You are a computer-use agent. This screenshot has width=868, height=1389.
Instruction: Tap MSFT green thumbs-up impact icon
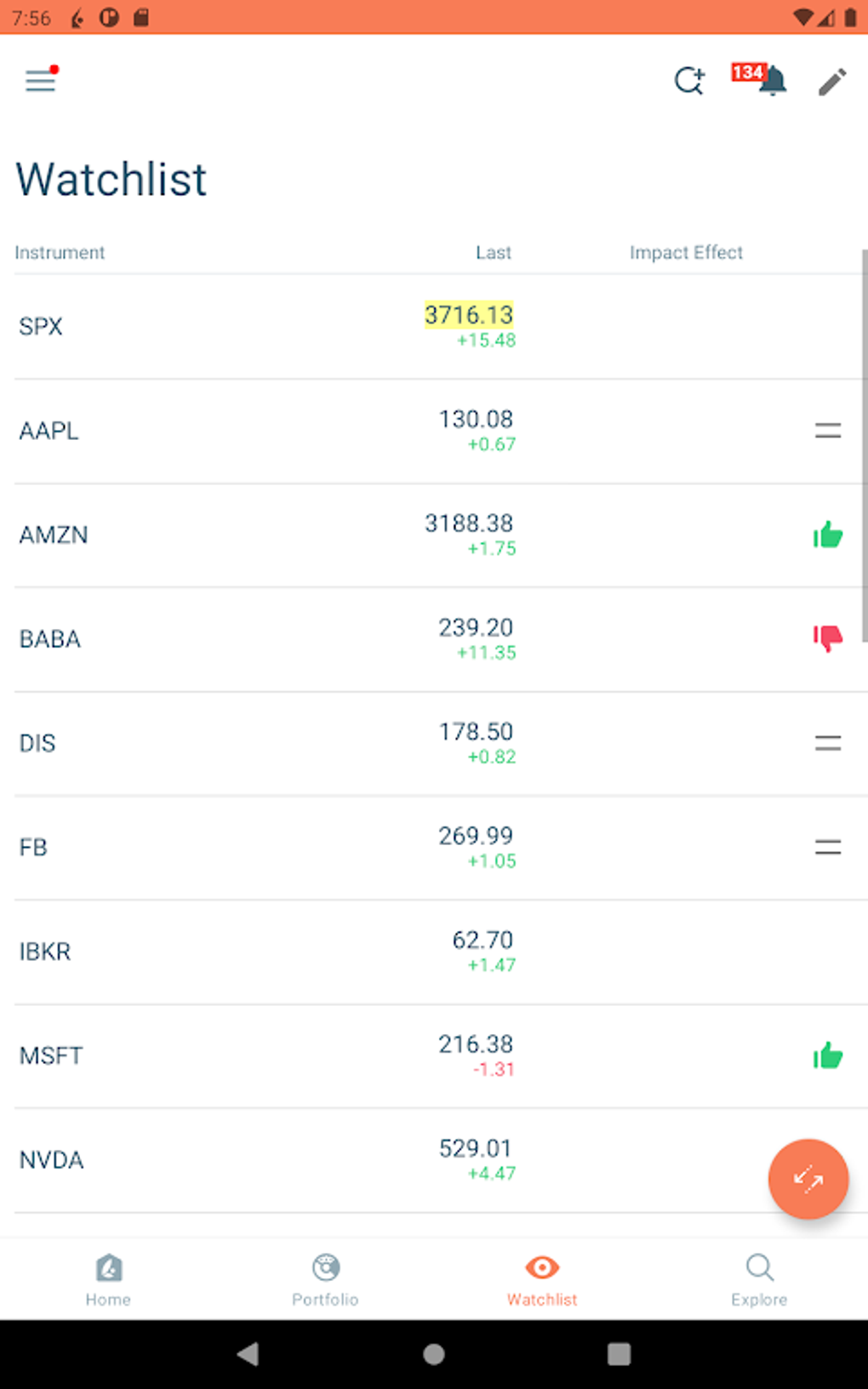click(x=827, y=1056)
